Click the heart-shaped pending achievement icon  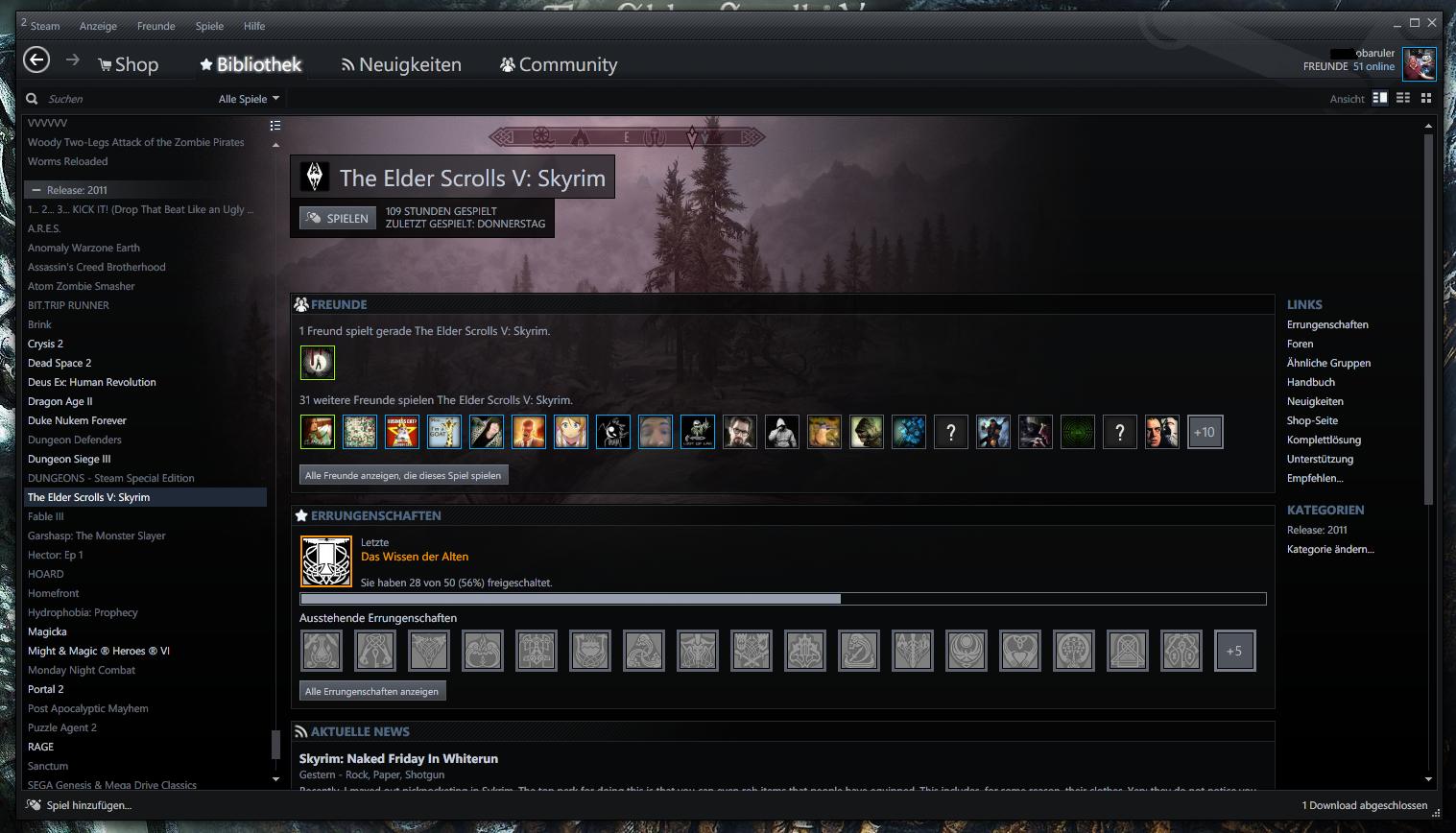pos(1020,651)
